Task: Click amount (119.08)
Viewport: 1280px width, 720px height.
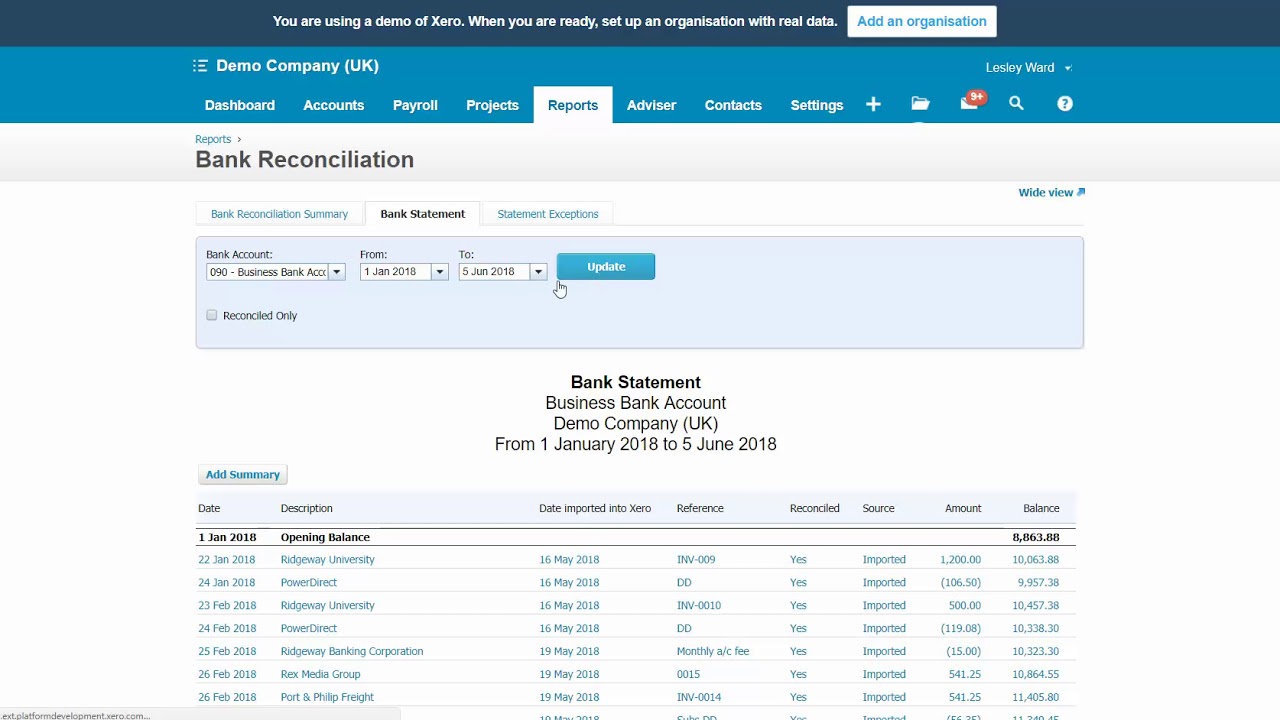Action: click(x=961, y=629)
